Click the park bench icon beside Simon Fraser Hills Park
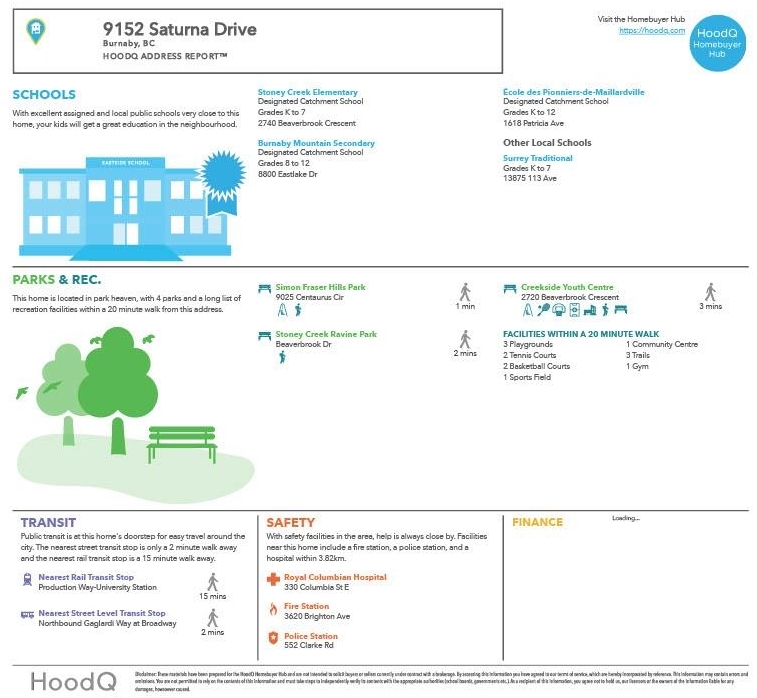Screen dimensions: 757x698 pyautogui.click(x=265, y=289)
